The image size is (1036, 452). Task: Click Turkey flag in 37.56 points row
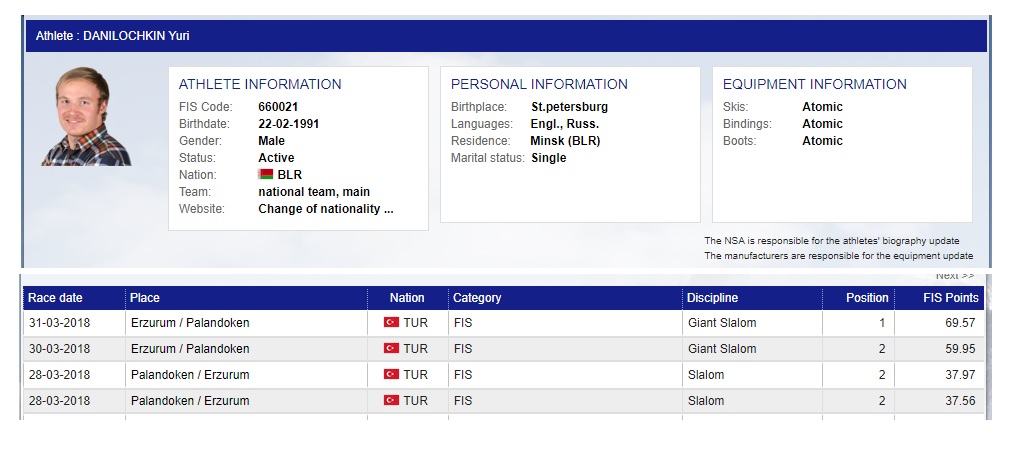coord(391,400)
